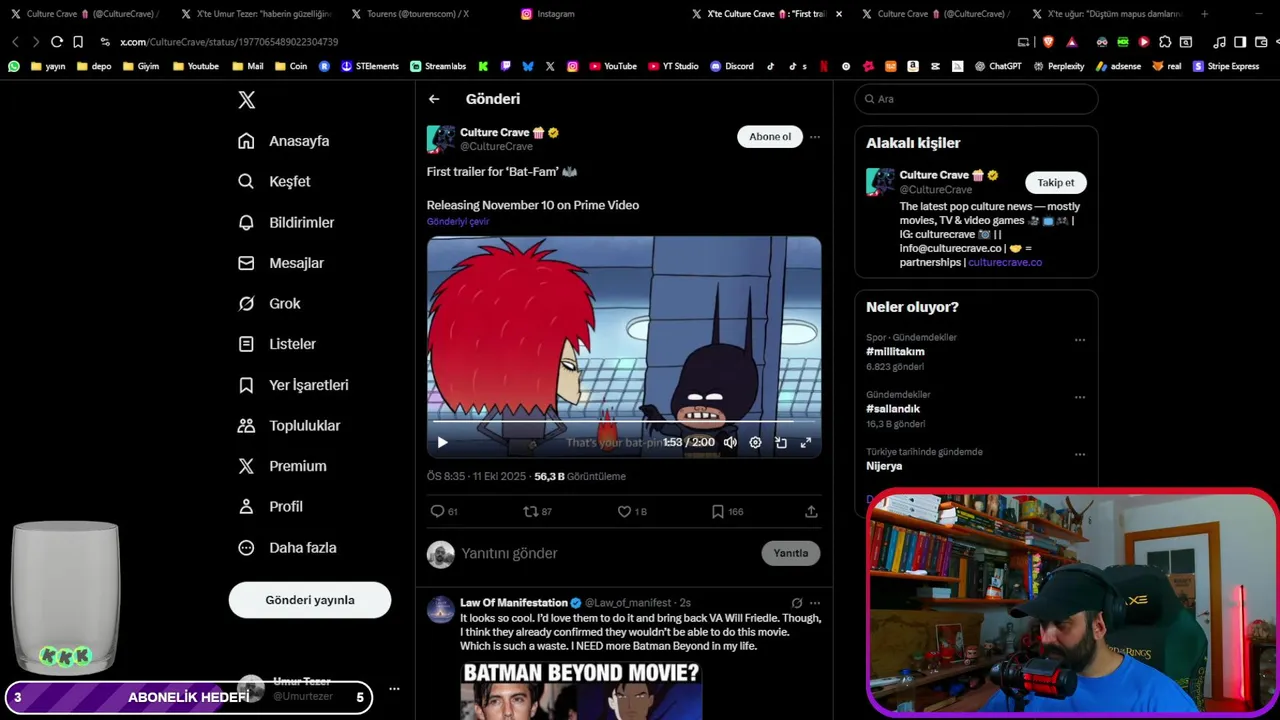1280x720 pixels.
Task: Click the Brave Shields lion icon
Action: coord(1048,42)
